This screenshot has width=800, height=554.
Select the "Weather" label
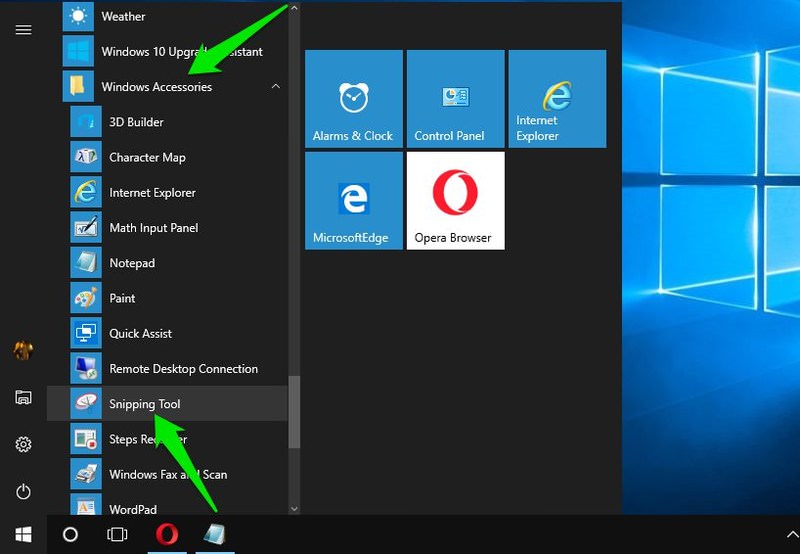[123, 16]
